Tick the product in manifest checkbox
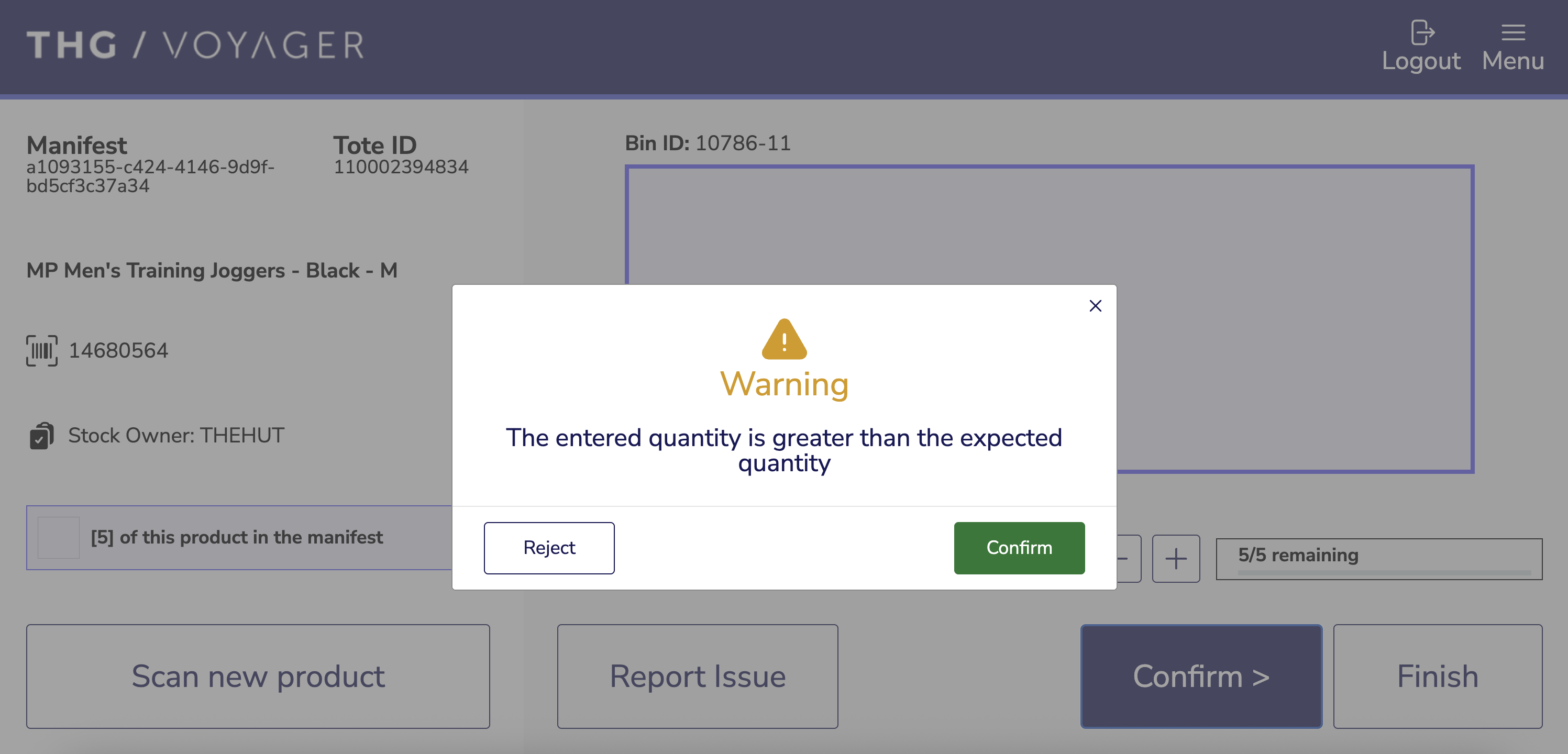 [59, 537]
